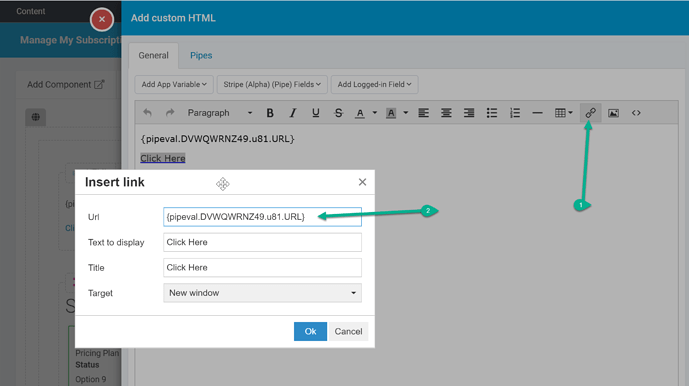Click the Title input field
The image size is (689, 386).
pos(262,268)
